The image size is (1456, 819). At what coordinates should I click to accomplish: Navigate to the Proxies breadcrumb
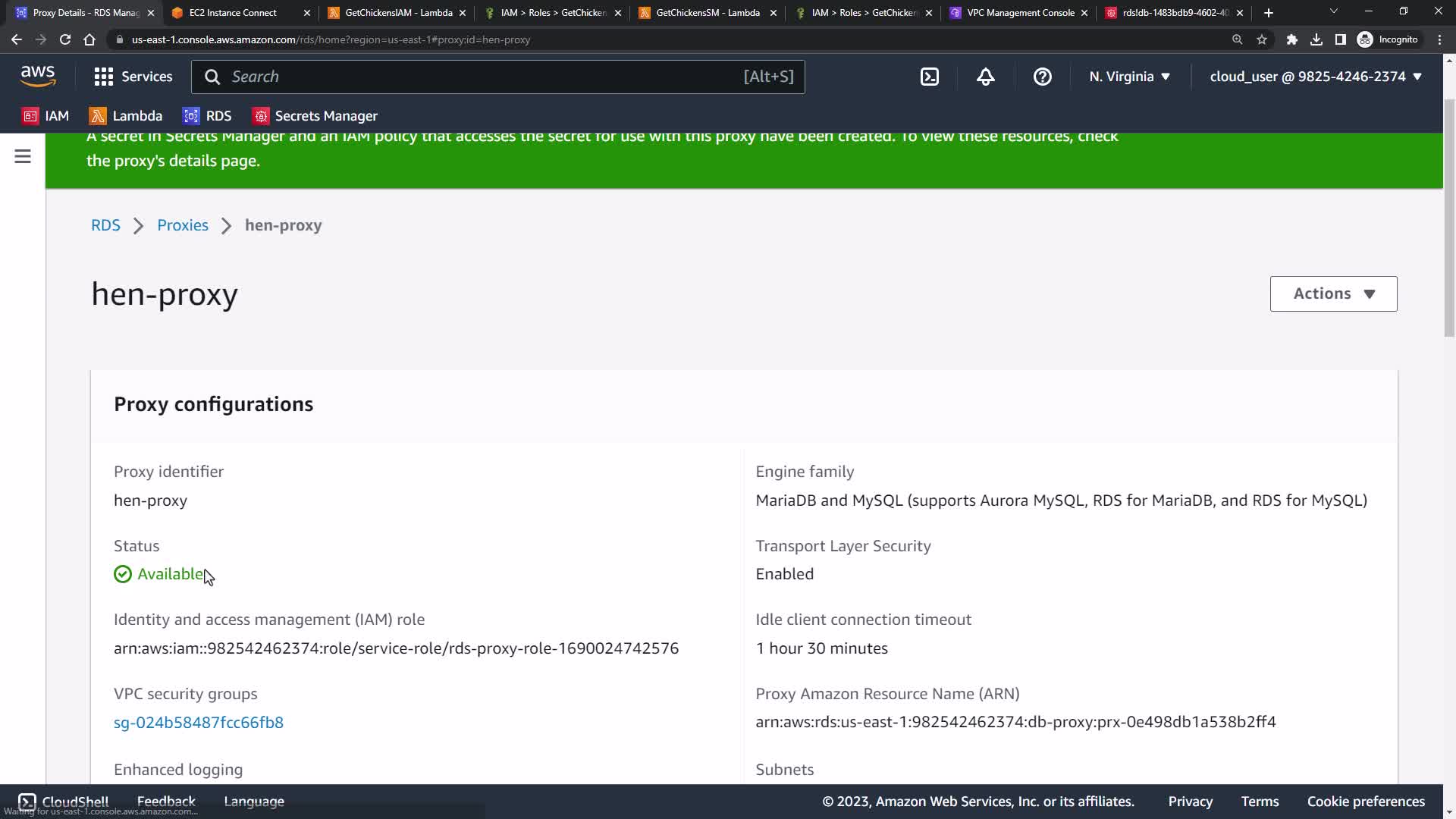coord(183,225)
